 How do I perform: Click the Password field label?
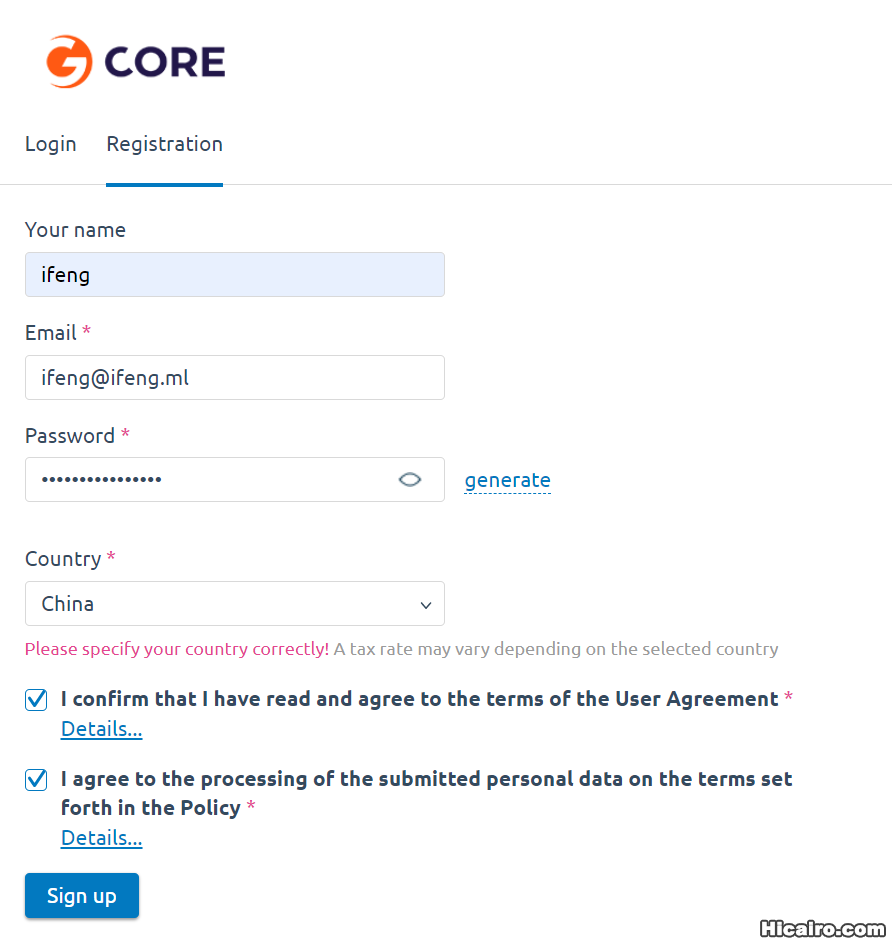click(70, 436)
